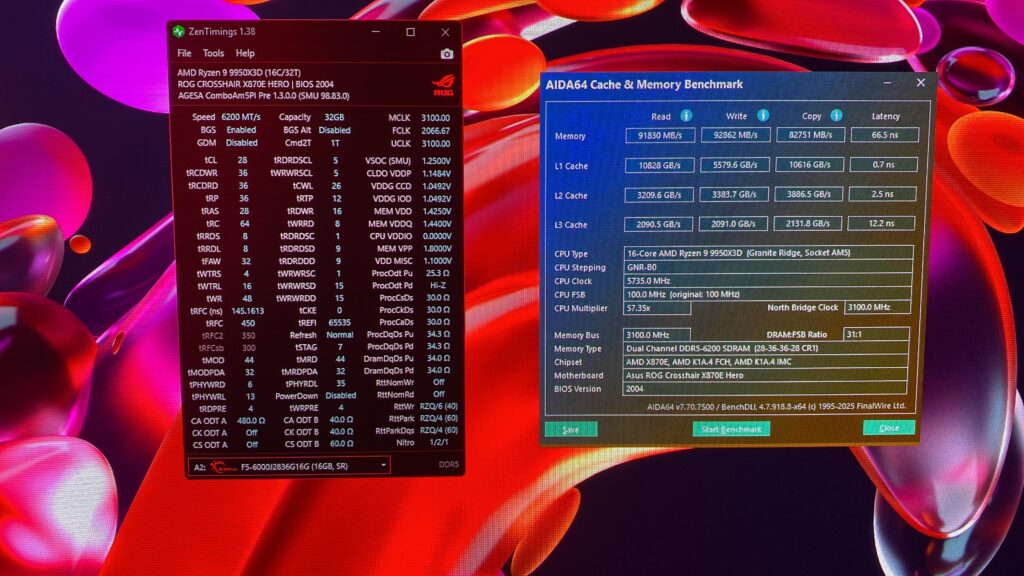Click the Read info icon in AIDA64
Image resolution: width=1024 pixels, height=576 pixels.
coord(686,116)
